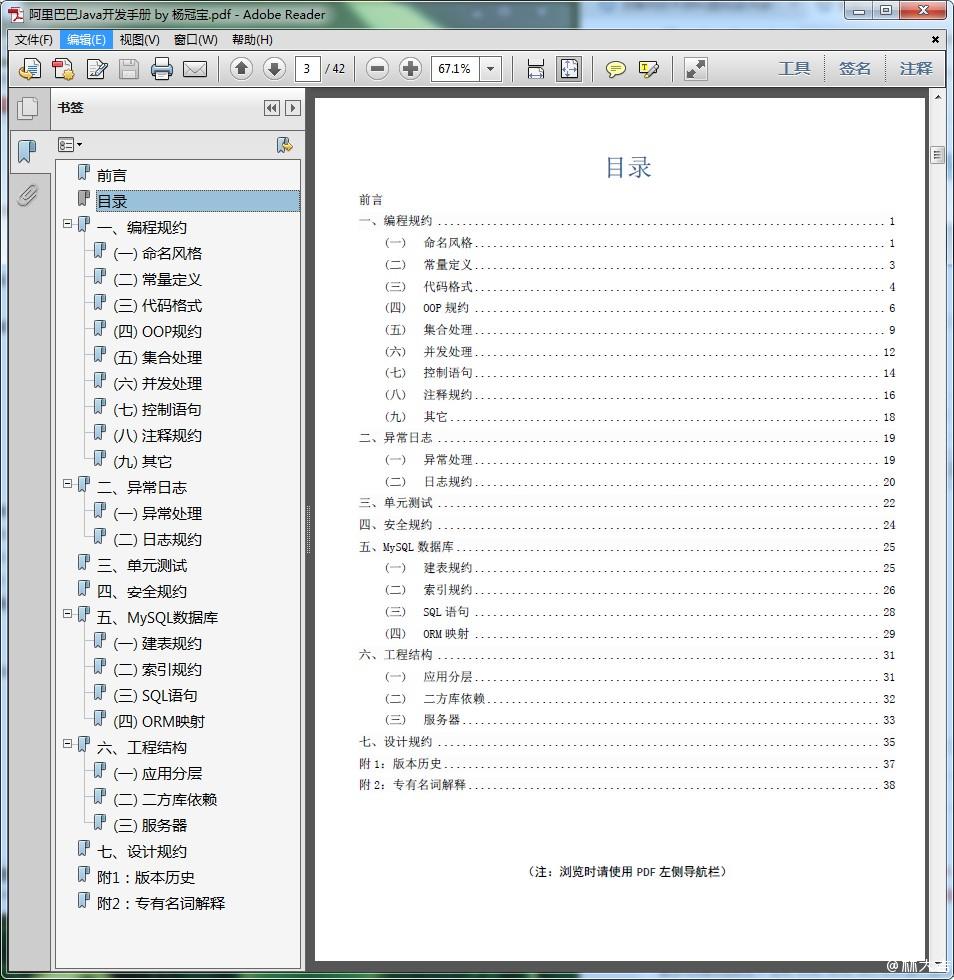Image resolution: width=954 pixels, height=980 pixels.
Task: Click the fit one full page icon
Action: pos(569,69)
